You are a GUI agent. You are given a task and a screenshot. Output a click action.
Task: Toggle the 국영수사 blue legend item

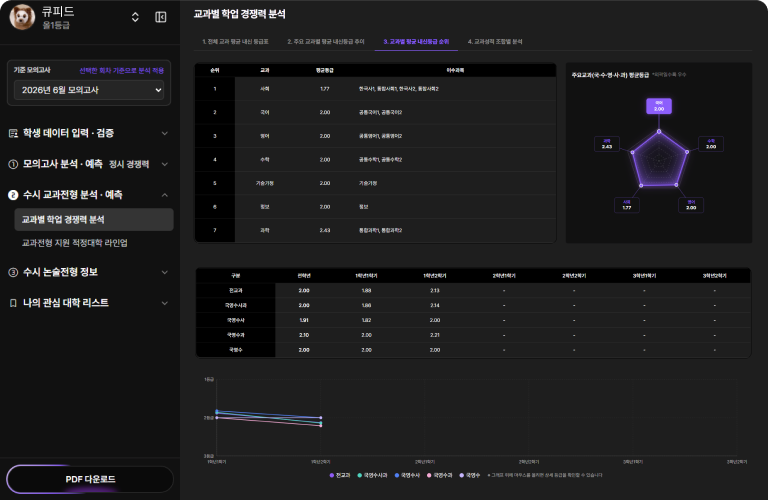(x=407, y=475)
